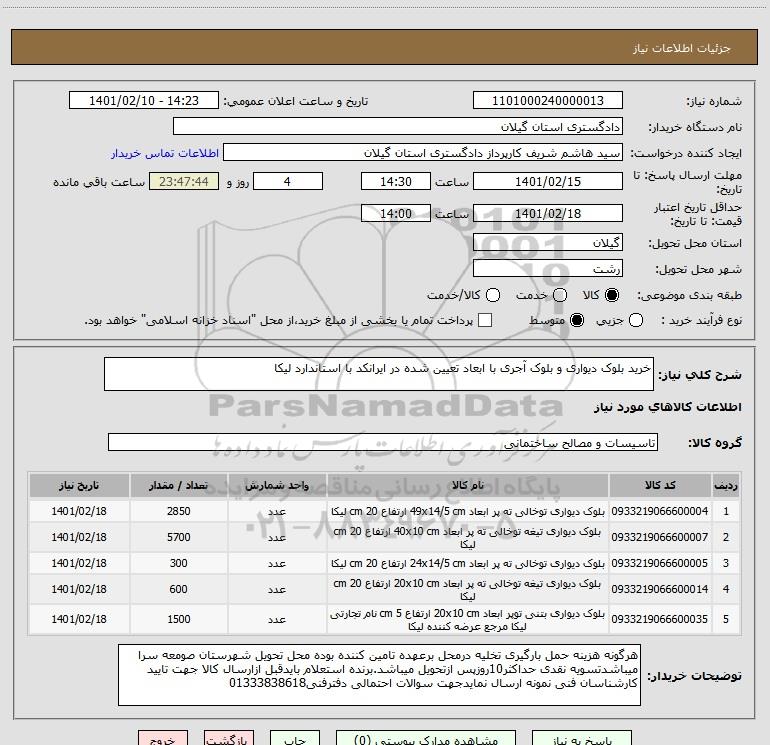Click the row 3 item name 24x14/5 cm
The width and height of the screenshot is (770, 745).
click(468, 563)
